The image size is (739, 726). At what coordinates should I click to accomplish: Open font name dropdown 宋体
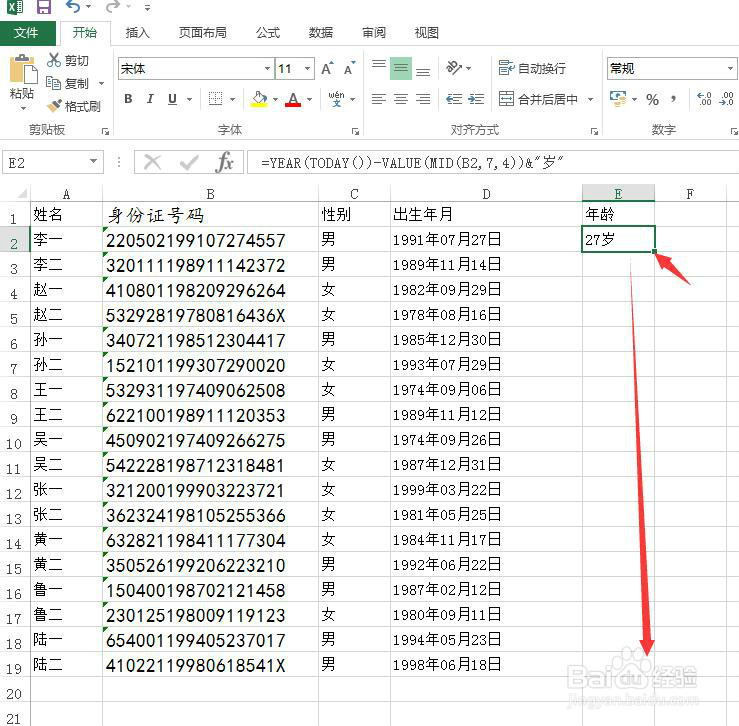tap(267, 69)
